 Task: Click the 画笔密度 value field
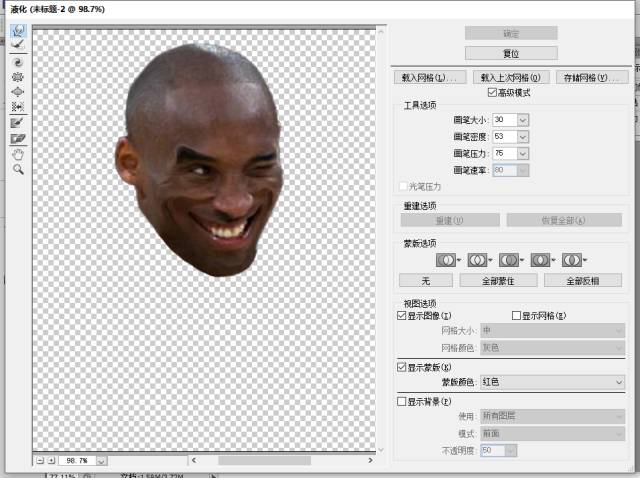[505, 137]
